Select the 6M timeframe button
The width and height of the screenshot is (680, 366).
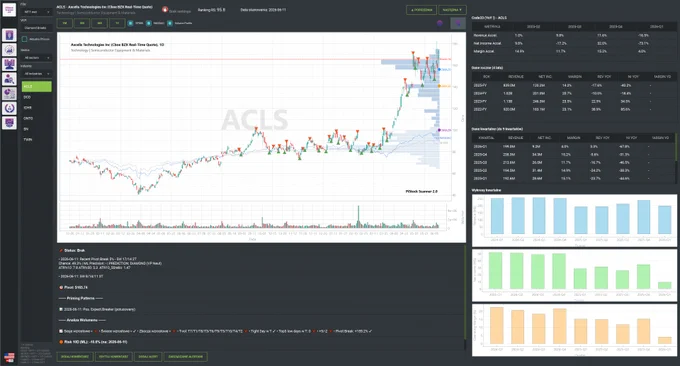pyautogui.click(x=99, y=23)
